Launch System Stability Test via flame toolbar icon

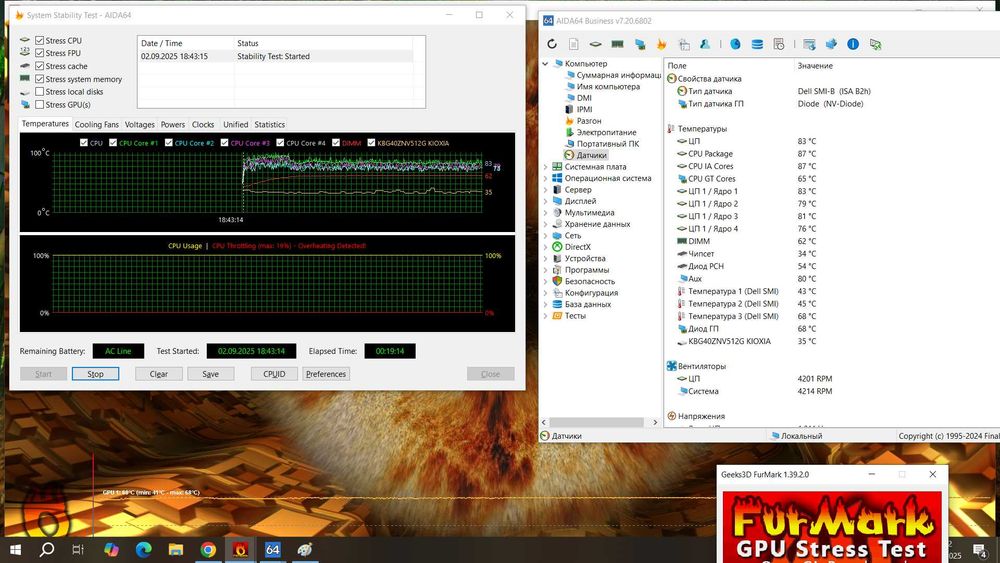[661, 44]
